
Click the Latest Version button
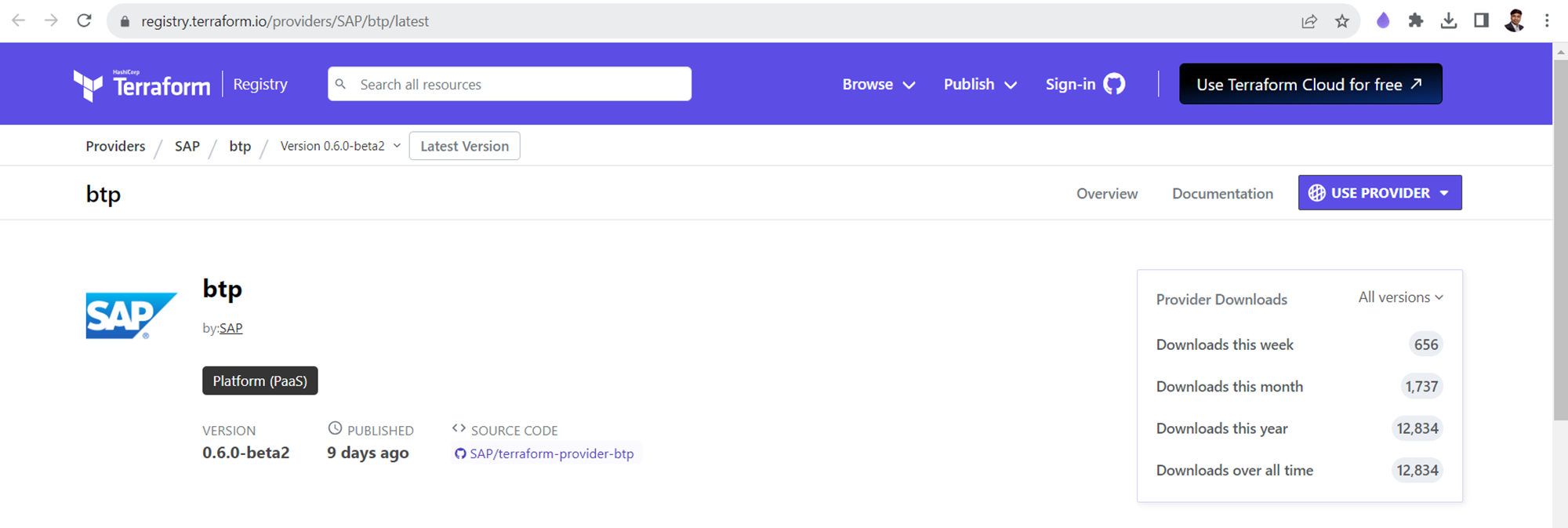464,146
